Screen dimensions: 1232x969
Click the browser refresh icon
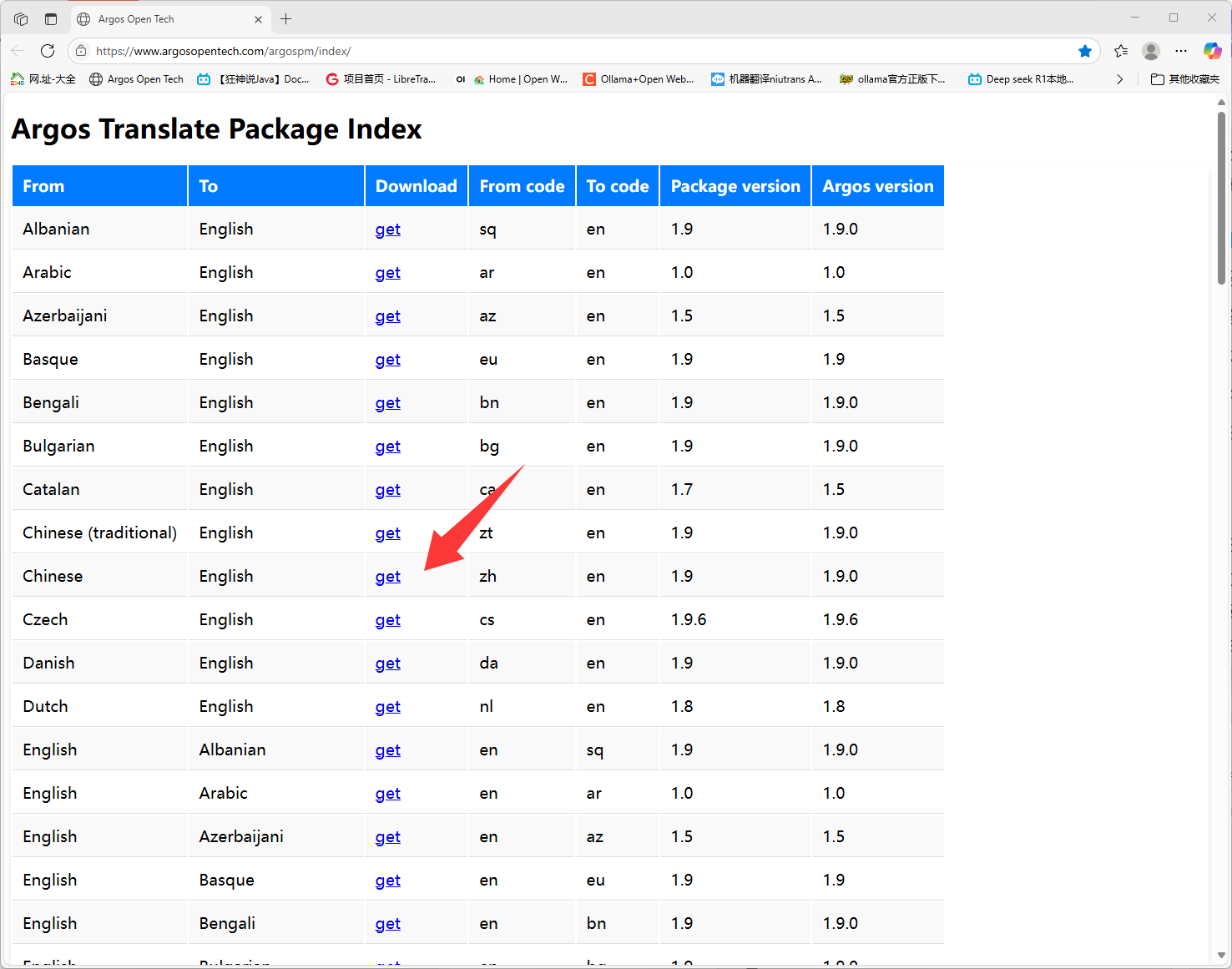[x=48, y=51]
